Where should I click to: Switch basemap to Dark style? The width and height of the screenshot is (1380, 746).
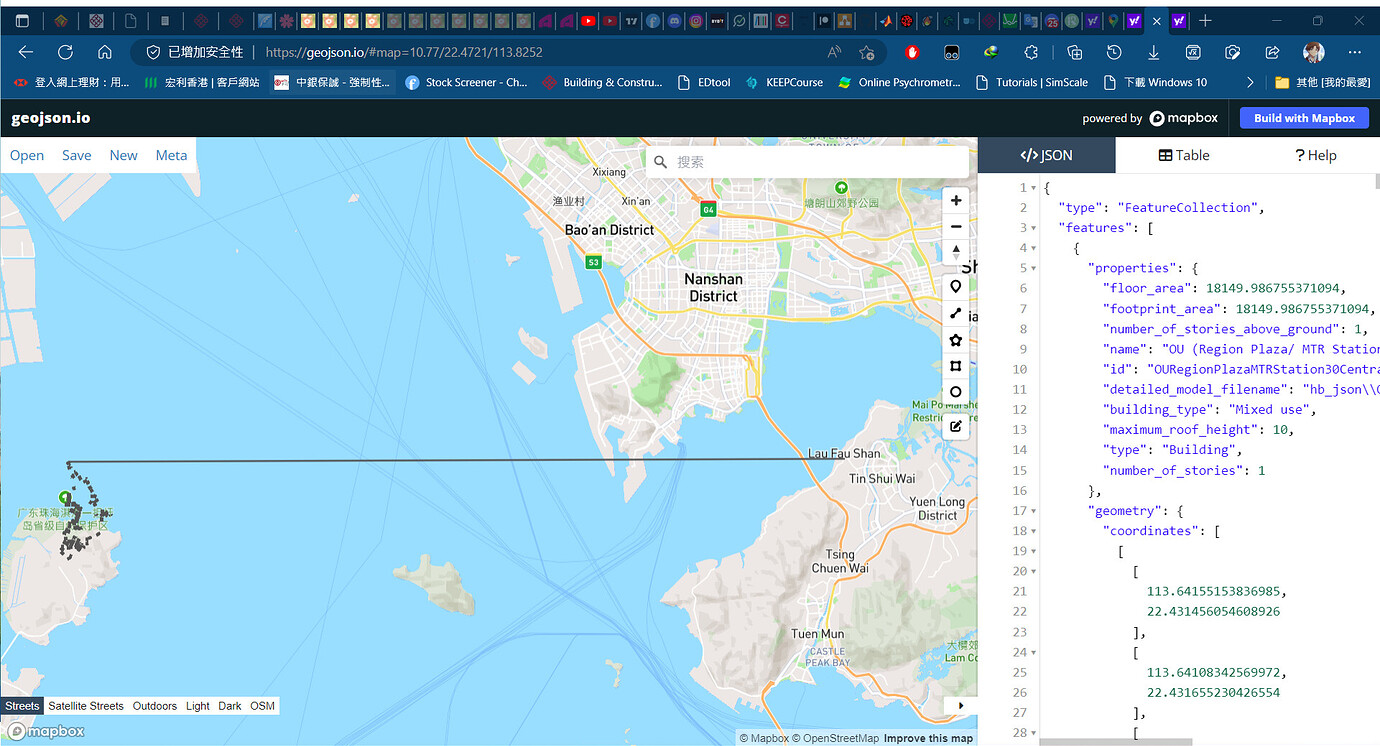[x=229, y=705]
